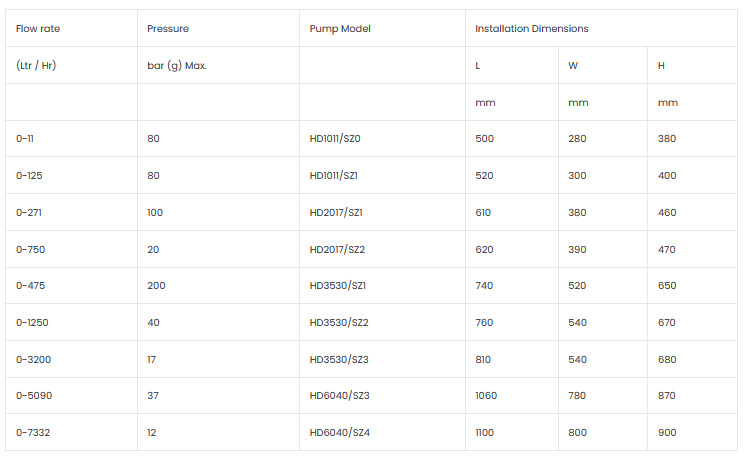Select the HD2017/SZ1 model cell
Screen dimensions: 751x464
(336, 213)
